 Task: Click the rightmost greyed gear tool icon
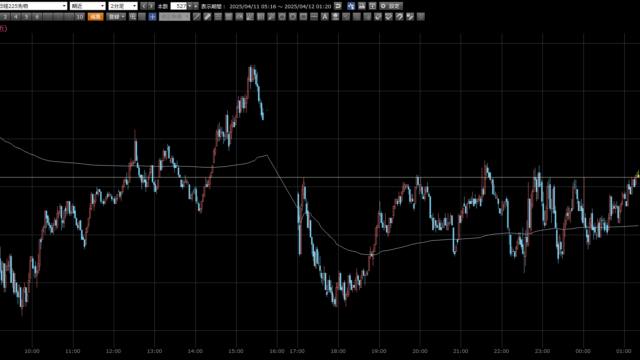(420, 17)
